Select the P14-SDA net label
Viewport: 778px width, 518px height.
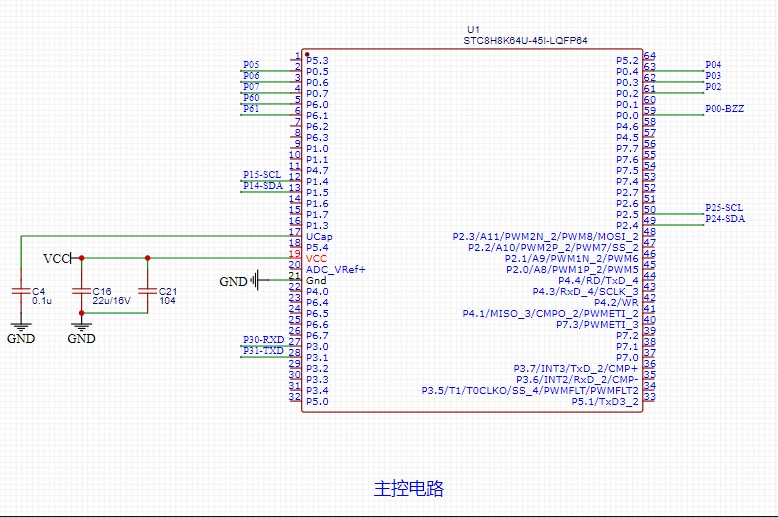point(261,186)
